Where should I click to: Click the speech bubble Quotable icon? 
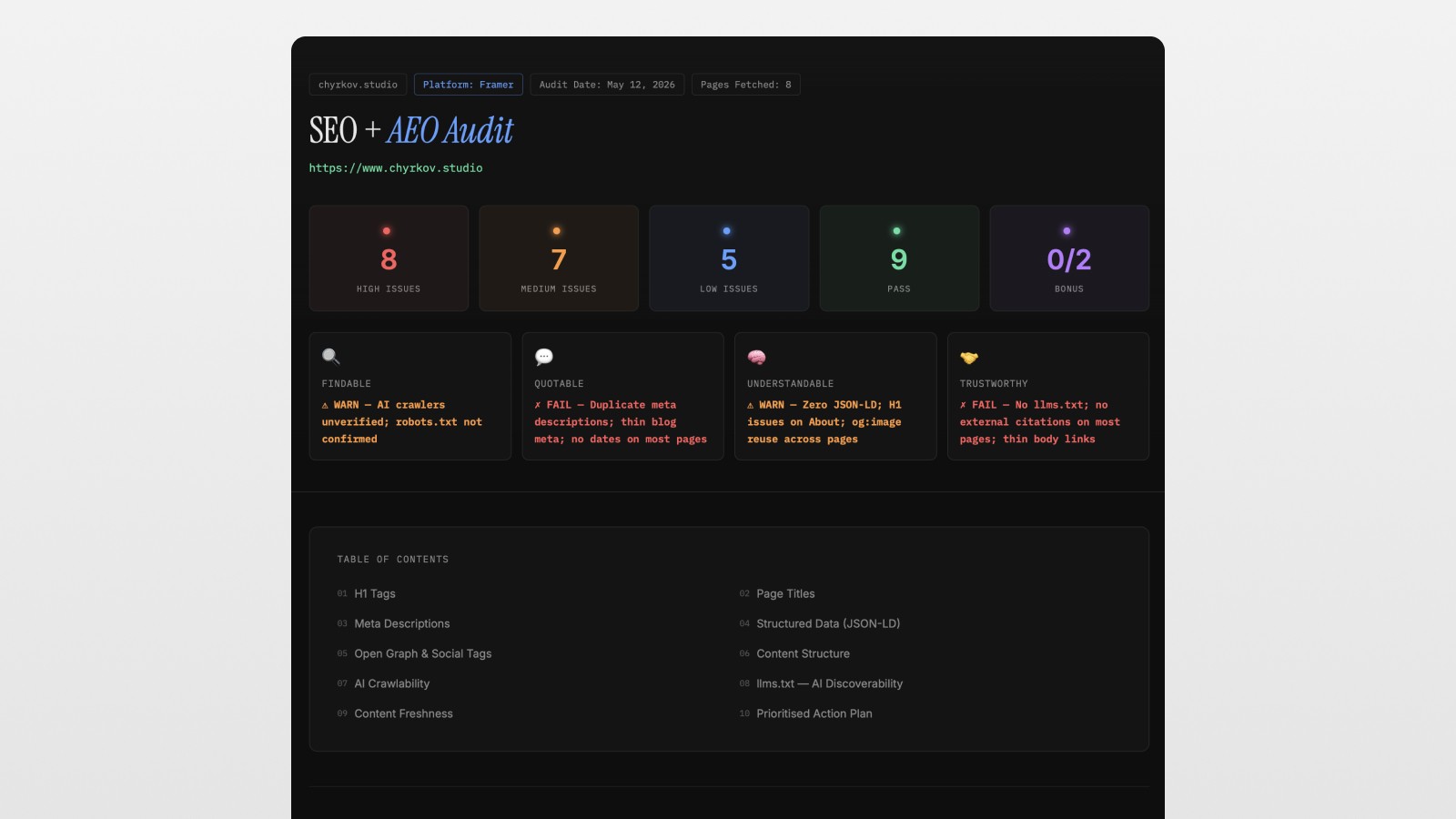(x=544, y=357)
